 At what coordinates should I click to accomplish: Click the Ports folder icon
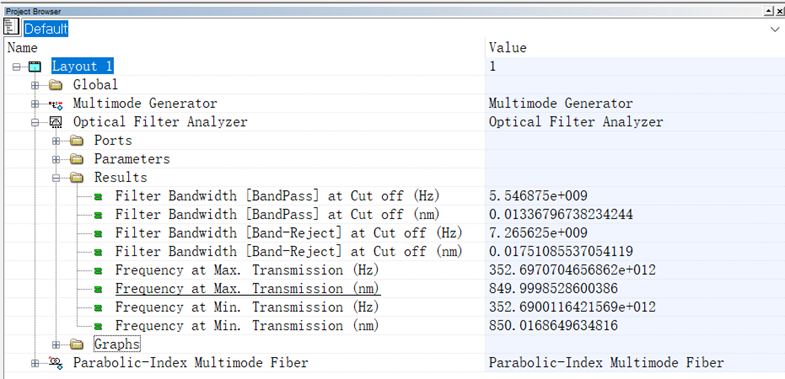[x=77, y=141]
